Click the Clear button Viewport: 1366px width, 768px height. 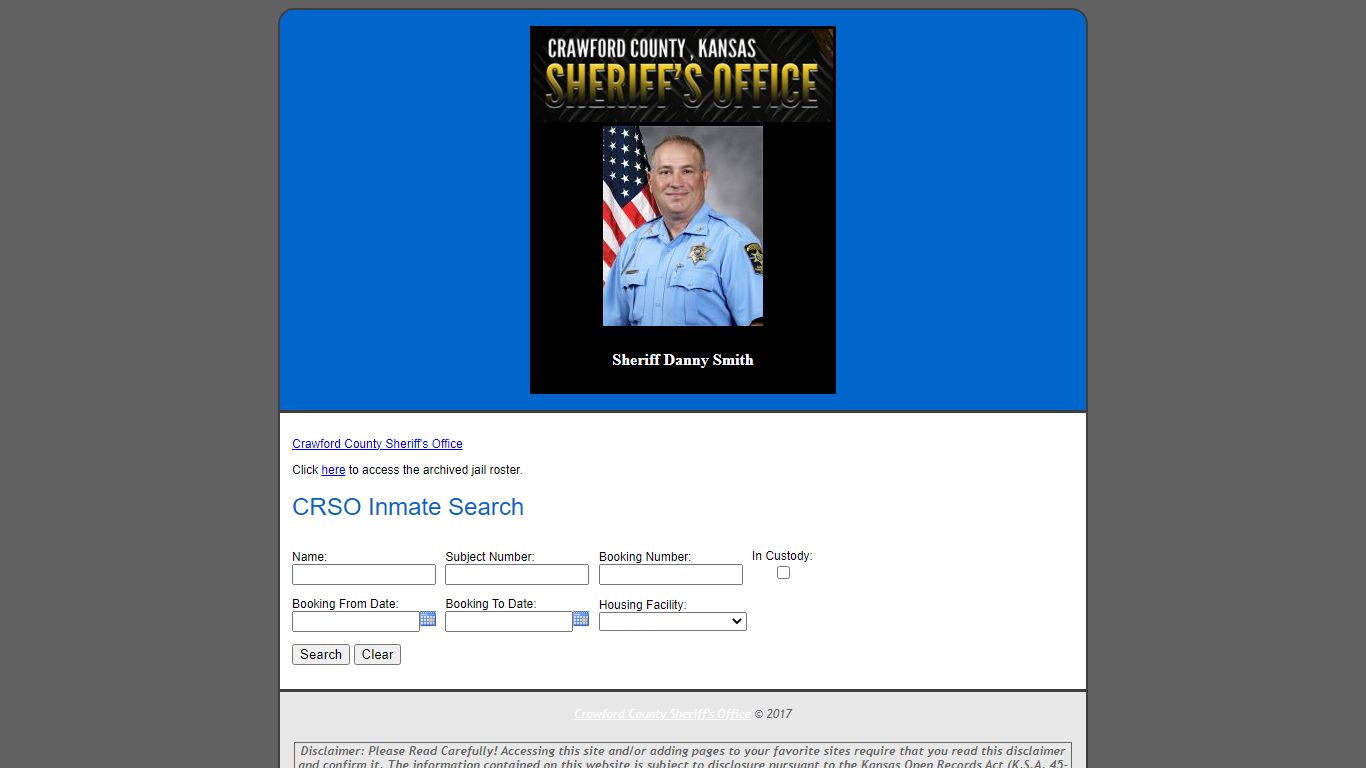point(377,654)
